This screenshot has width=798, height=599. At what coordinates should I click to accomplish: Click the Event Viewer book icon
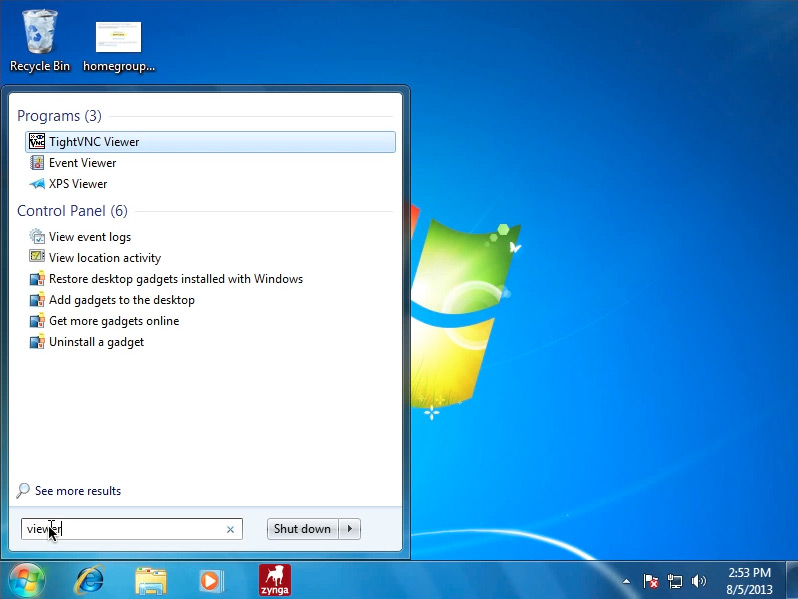click(37, 163)
